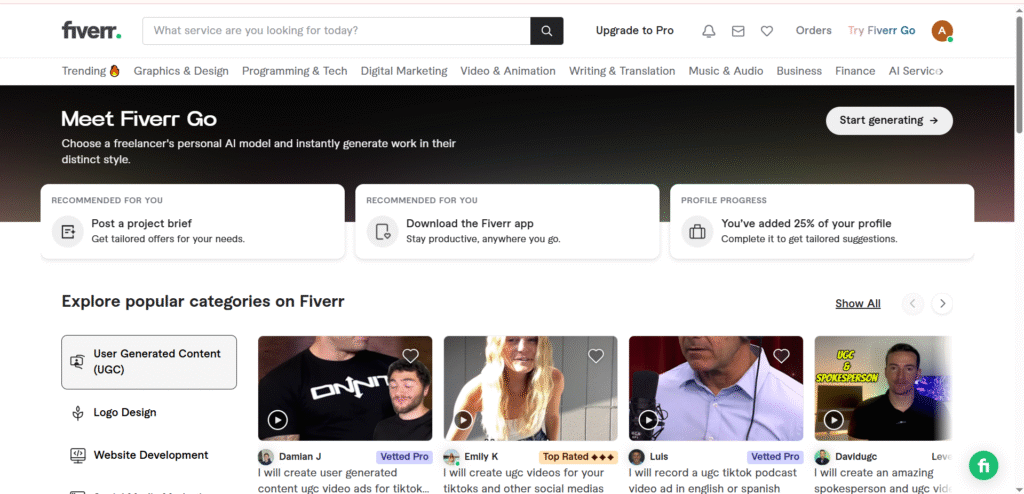
Task: Open the user avatar menu
Action: click(942, 31)
